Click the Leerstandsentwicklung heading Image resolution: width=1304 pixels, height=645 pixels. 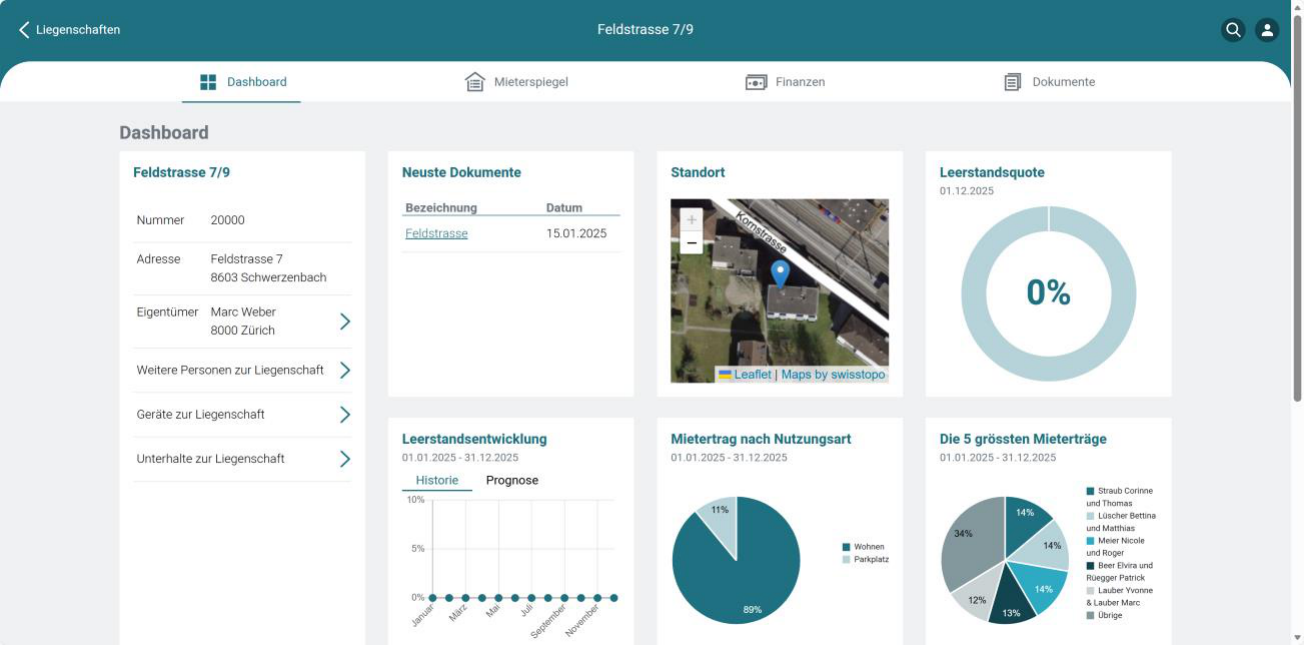click(x=474, y=439)
